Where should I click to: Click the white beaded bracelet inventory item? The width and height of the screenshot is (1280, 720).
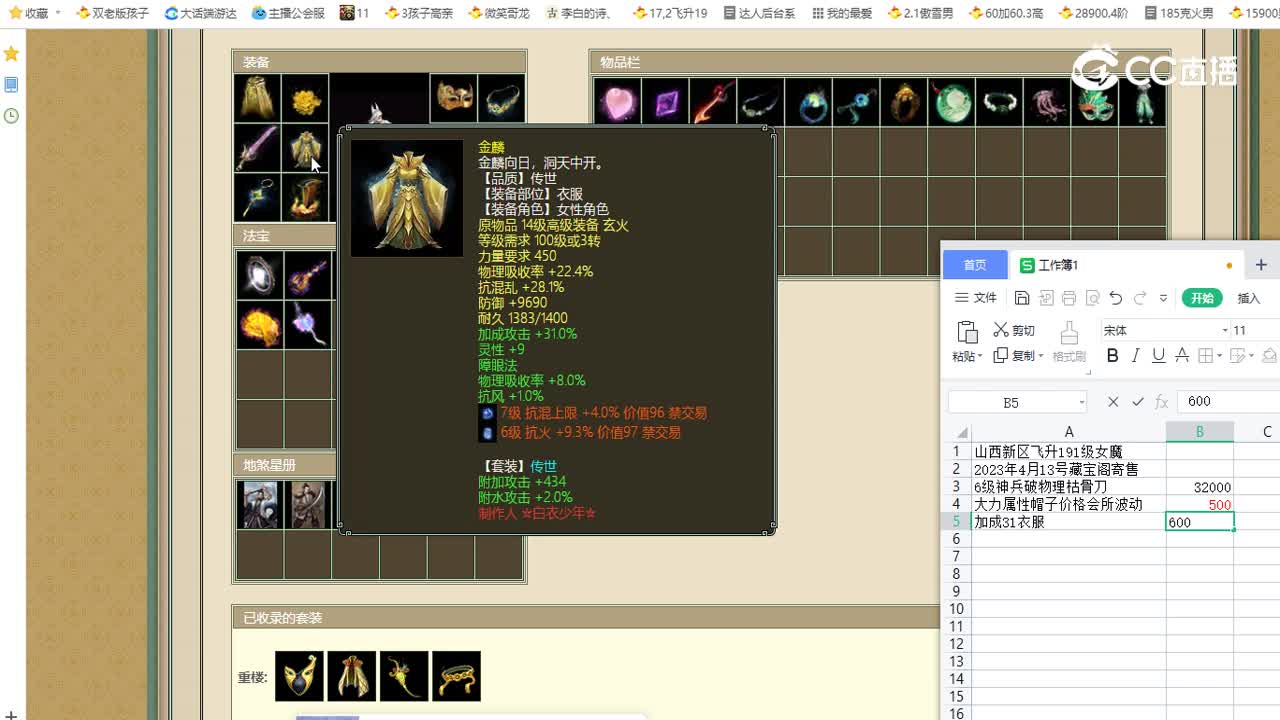pyautogui.click(x=998, y=102)
